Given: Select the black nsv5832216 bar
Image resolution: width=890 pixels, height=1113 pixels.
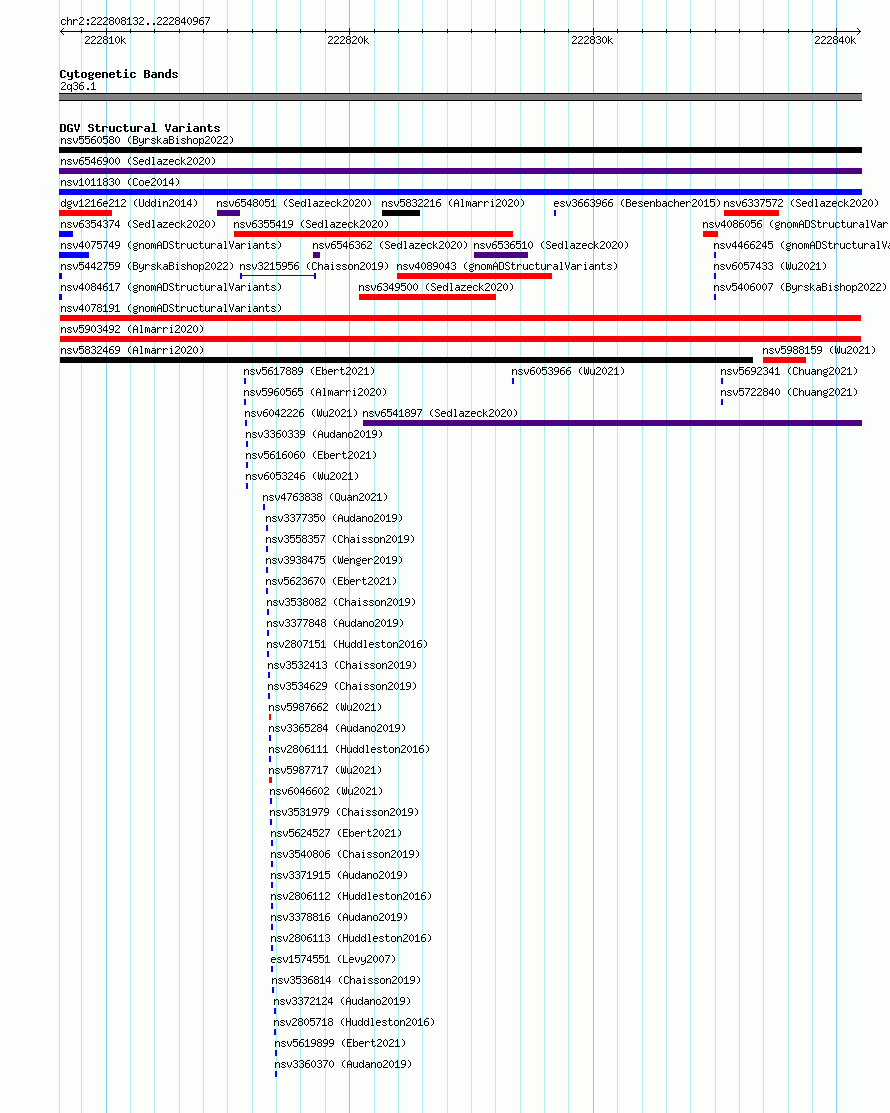Looking at the screenshot, I should pos(401,213).
